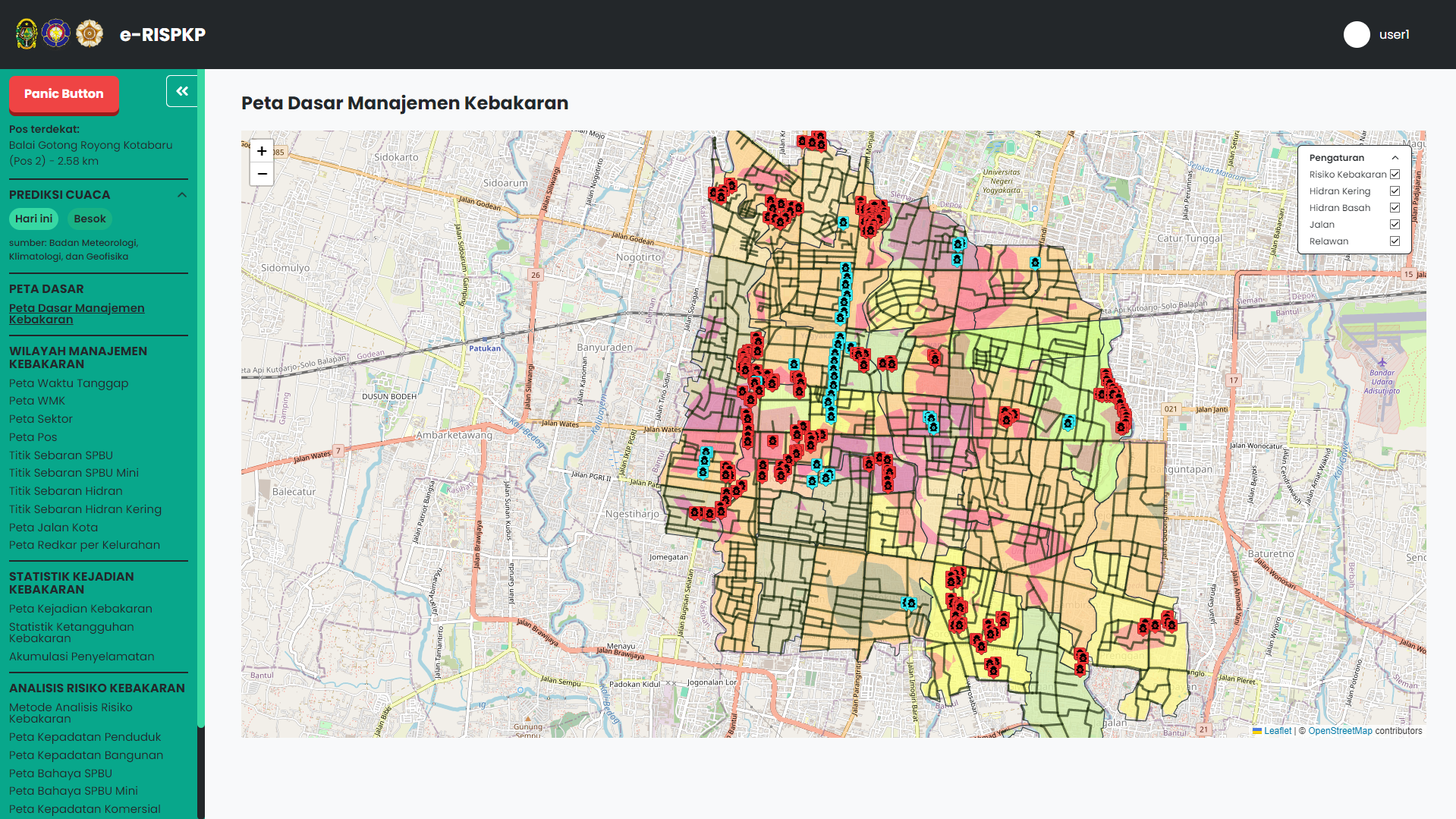Viewport: 1456px width, 819px height.
Task: Toggle the Hidran Kering layer checkbox
Action: [1395, 191]
